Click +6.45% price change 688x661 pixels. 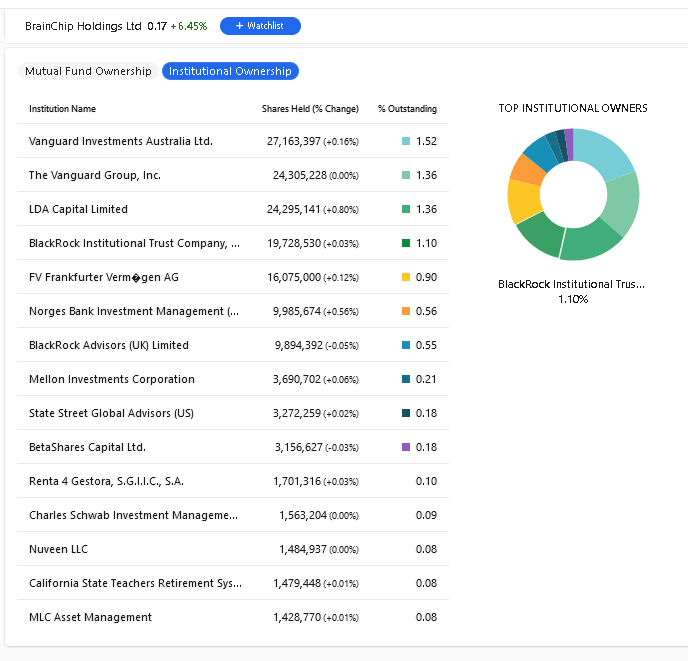pyautogui.click(x=189, y=26)
